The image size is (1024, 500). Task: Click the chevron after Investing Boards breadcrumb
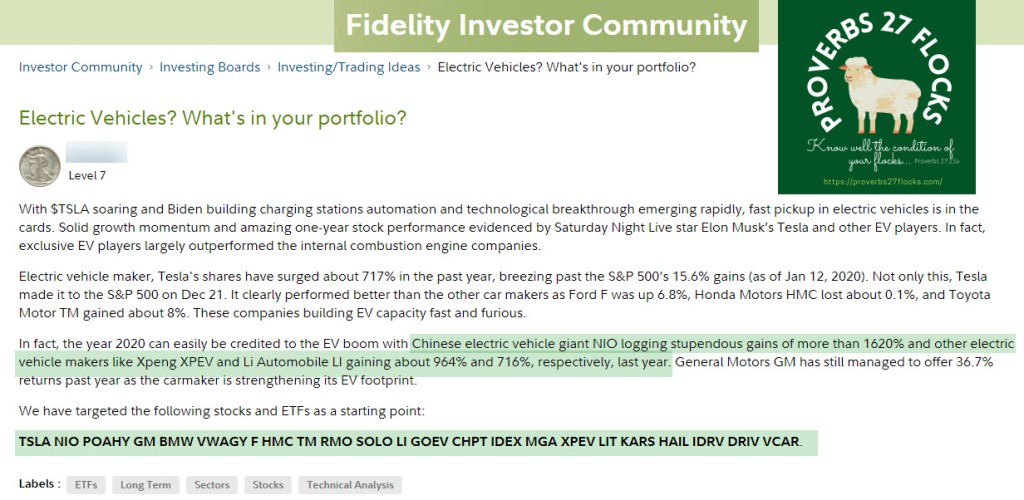(269, 67)
